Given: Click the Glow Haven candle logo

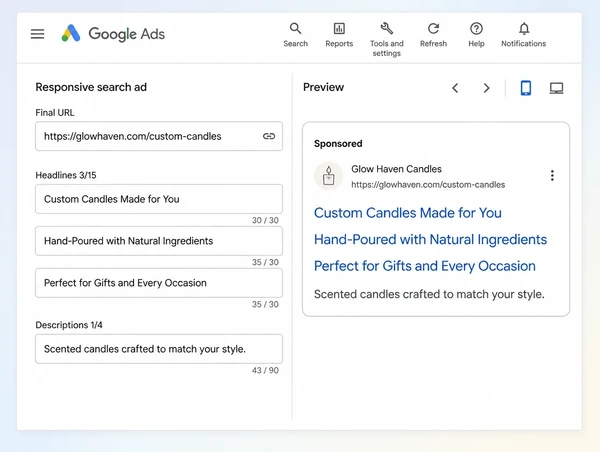Looking at the screenshot, I should (x=328, y=176).
